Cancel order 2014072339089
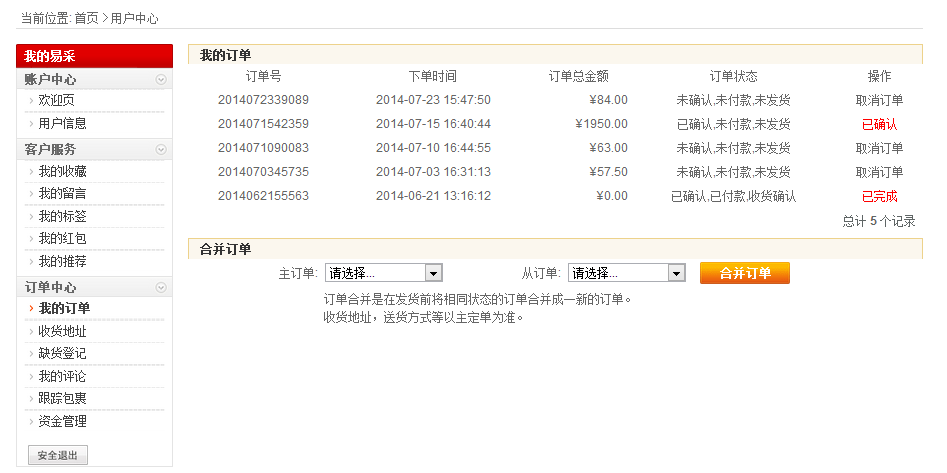Viewport: 947px width, 473px height. (x=879, y=100)
